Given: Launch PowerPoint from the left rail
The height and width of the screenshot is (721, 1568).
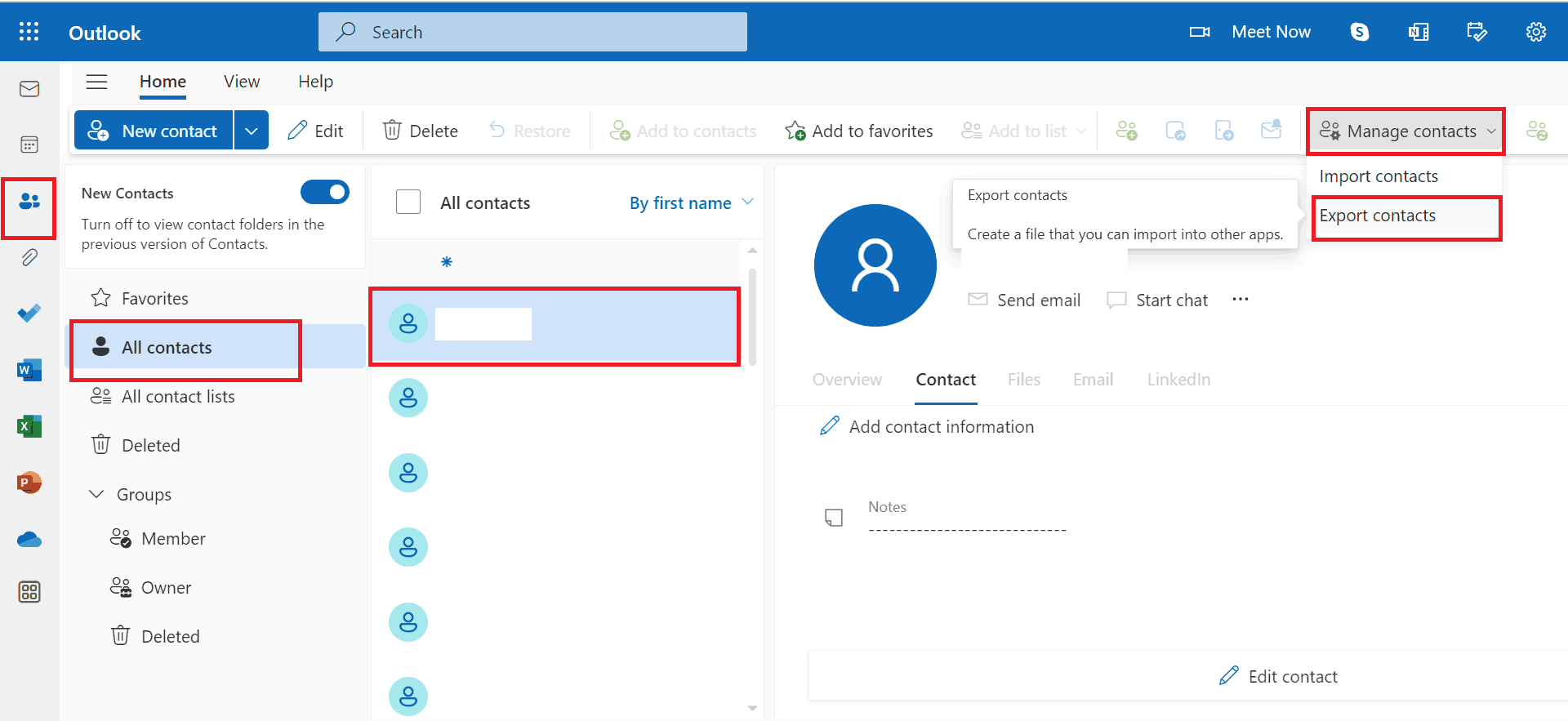Looking at the screenshot, I should pos(29,483).
